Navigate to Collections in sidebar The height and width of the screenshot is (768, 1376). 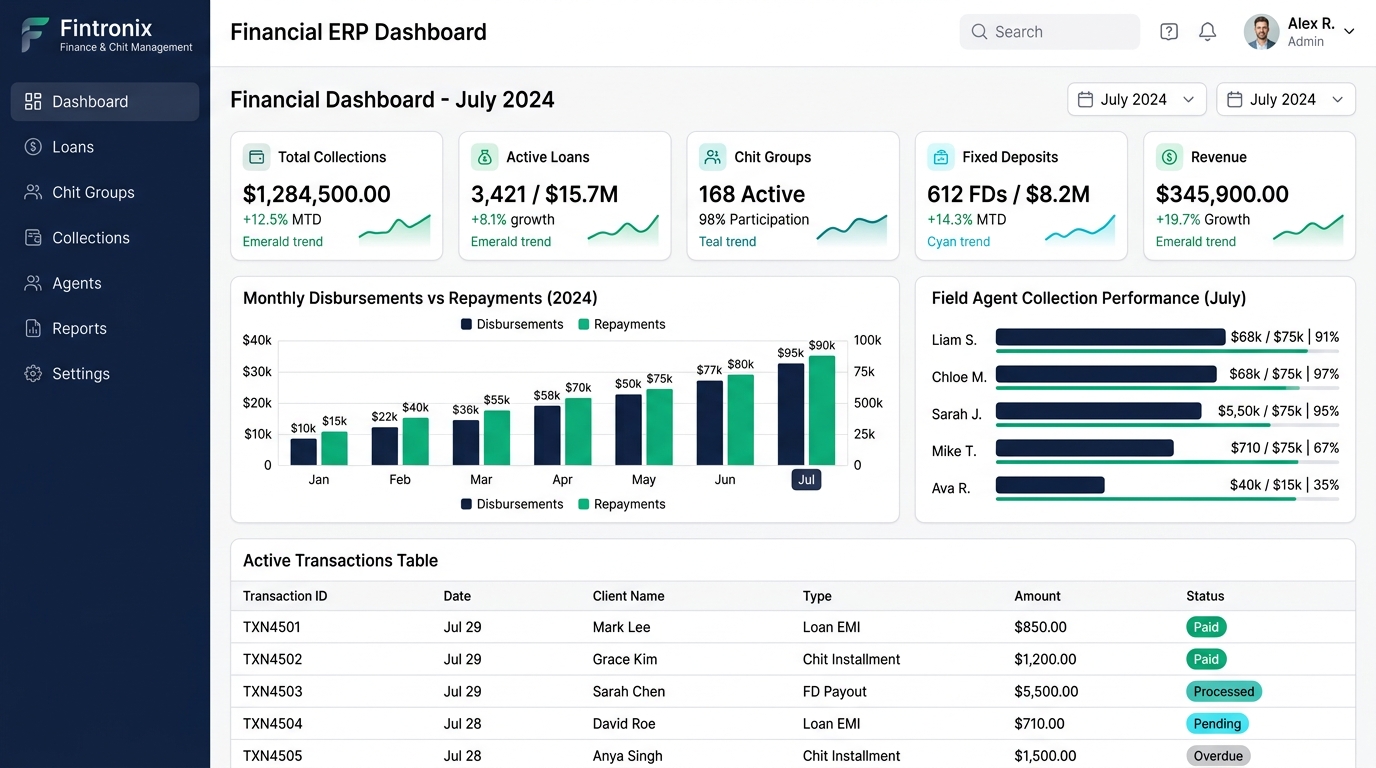pyautogui.click(x=105, y=238)
